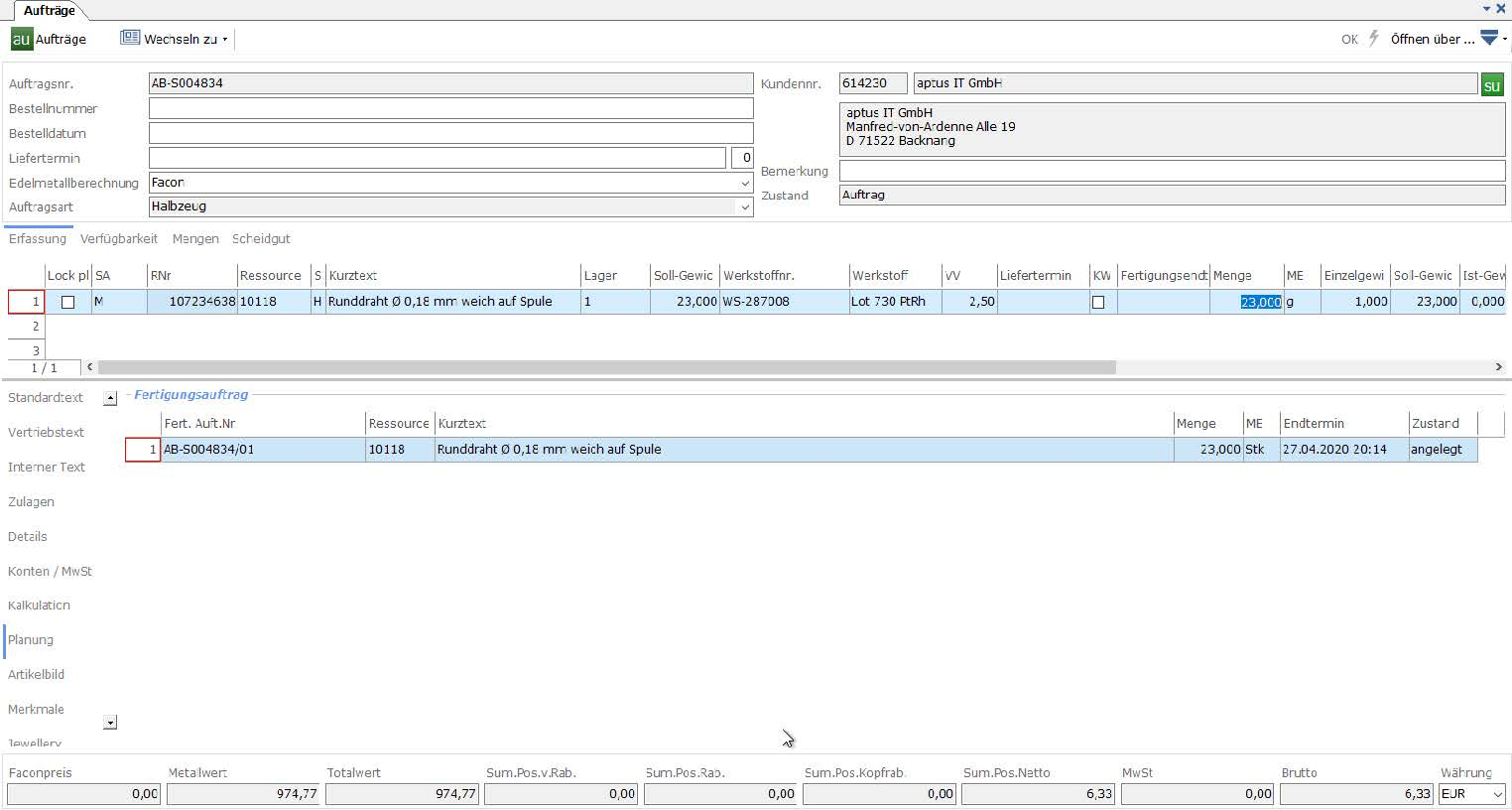This screenshot has height=810, width=1512.
Task: Click the Kundennr. field showing 614230
Action: tap(873, 83)
